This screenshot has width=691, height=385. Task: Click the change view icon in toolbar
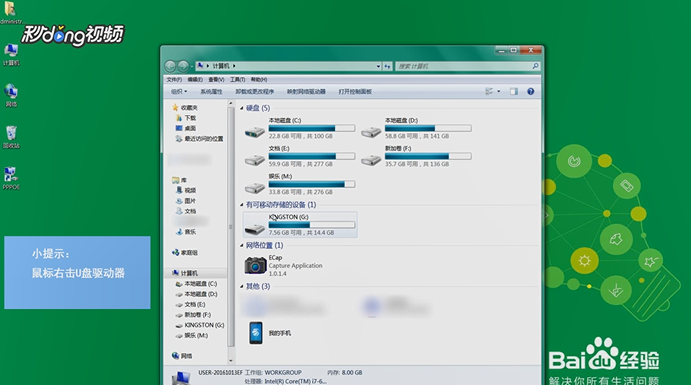[x=489, y=91]
